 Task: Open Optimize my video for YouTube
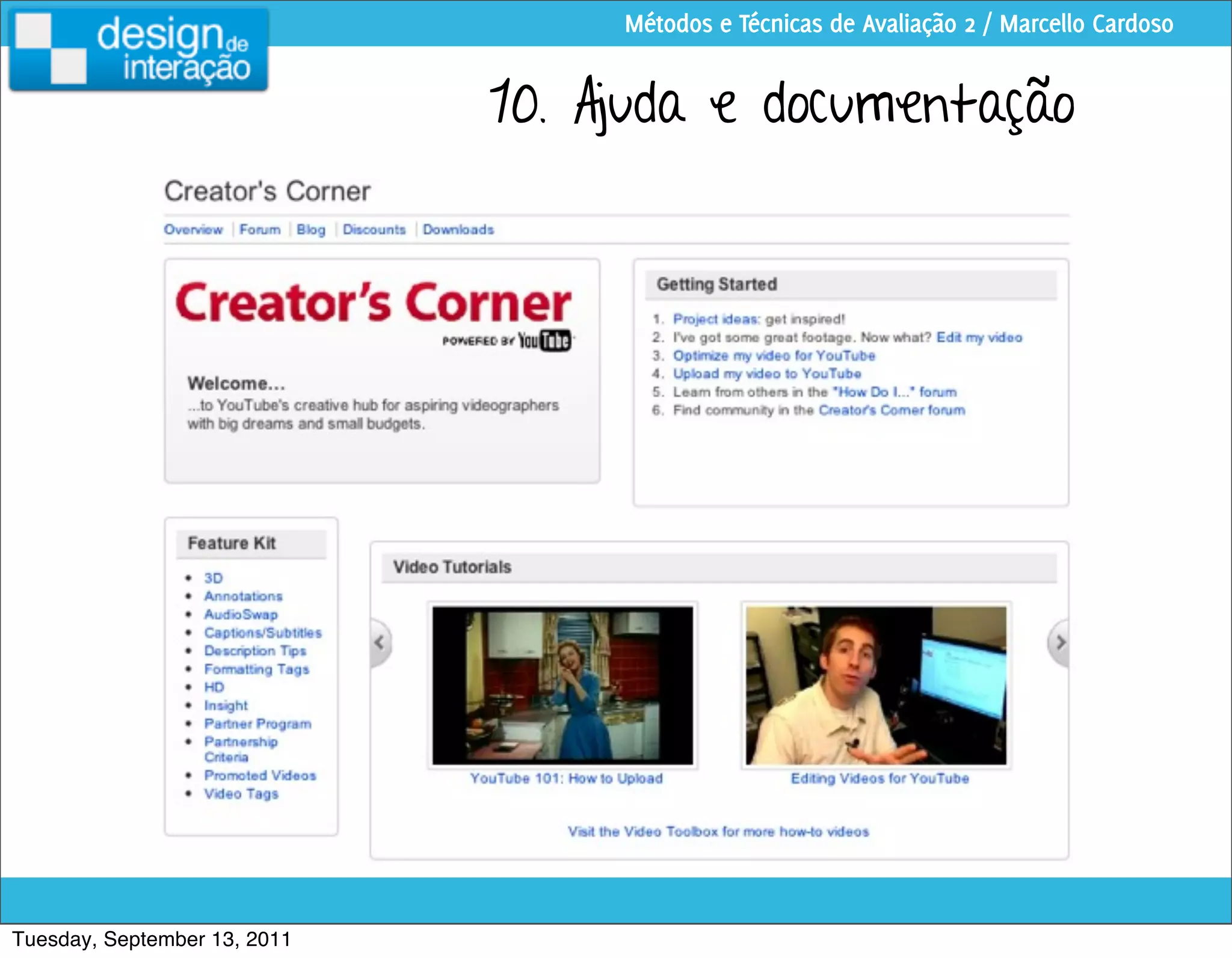[774, 356]
